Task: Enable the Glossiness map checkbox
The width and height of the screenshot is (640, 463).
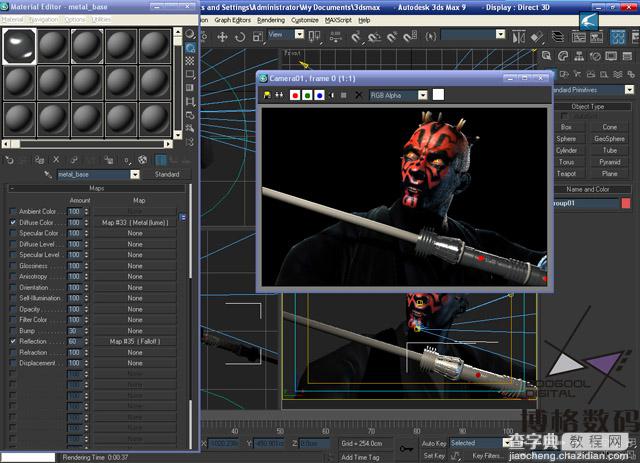Action: coord(13,266)
